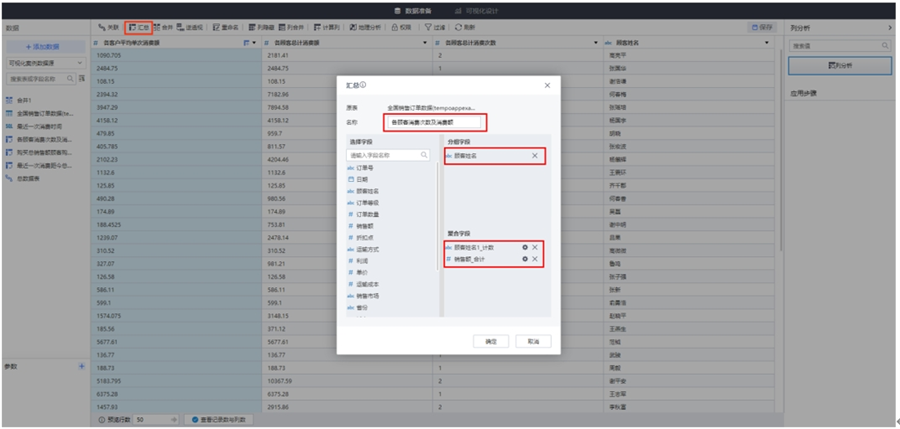Click the 名称 name input field
Screen dimensions: 900x429
[434, 122]
